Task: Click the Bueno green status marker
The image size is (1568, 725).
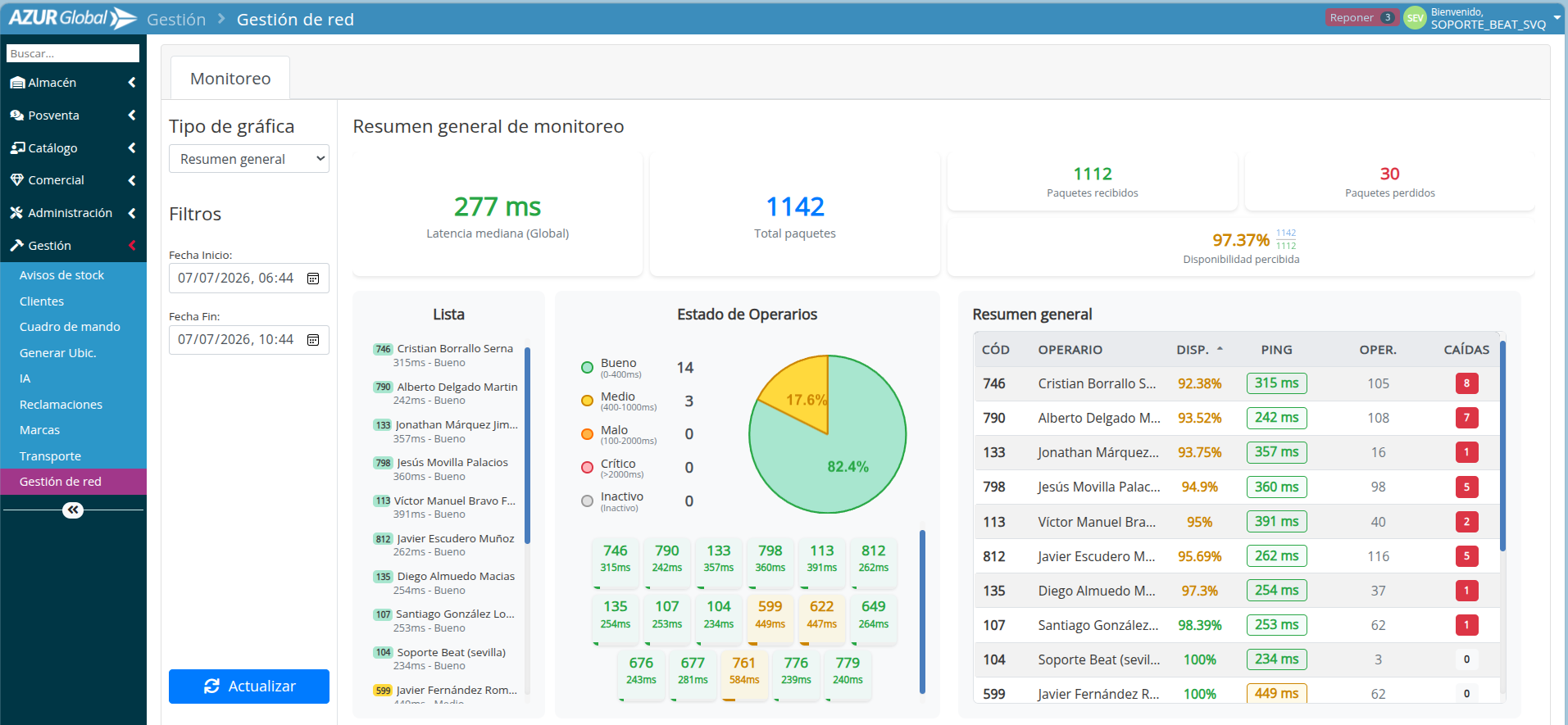Action: coord(587,368)
